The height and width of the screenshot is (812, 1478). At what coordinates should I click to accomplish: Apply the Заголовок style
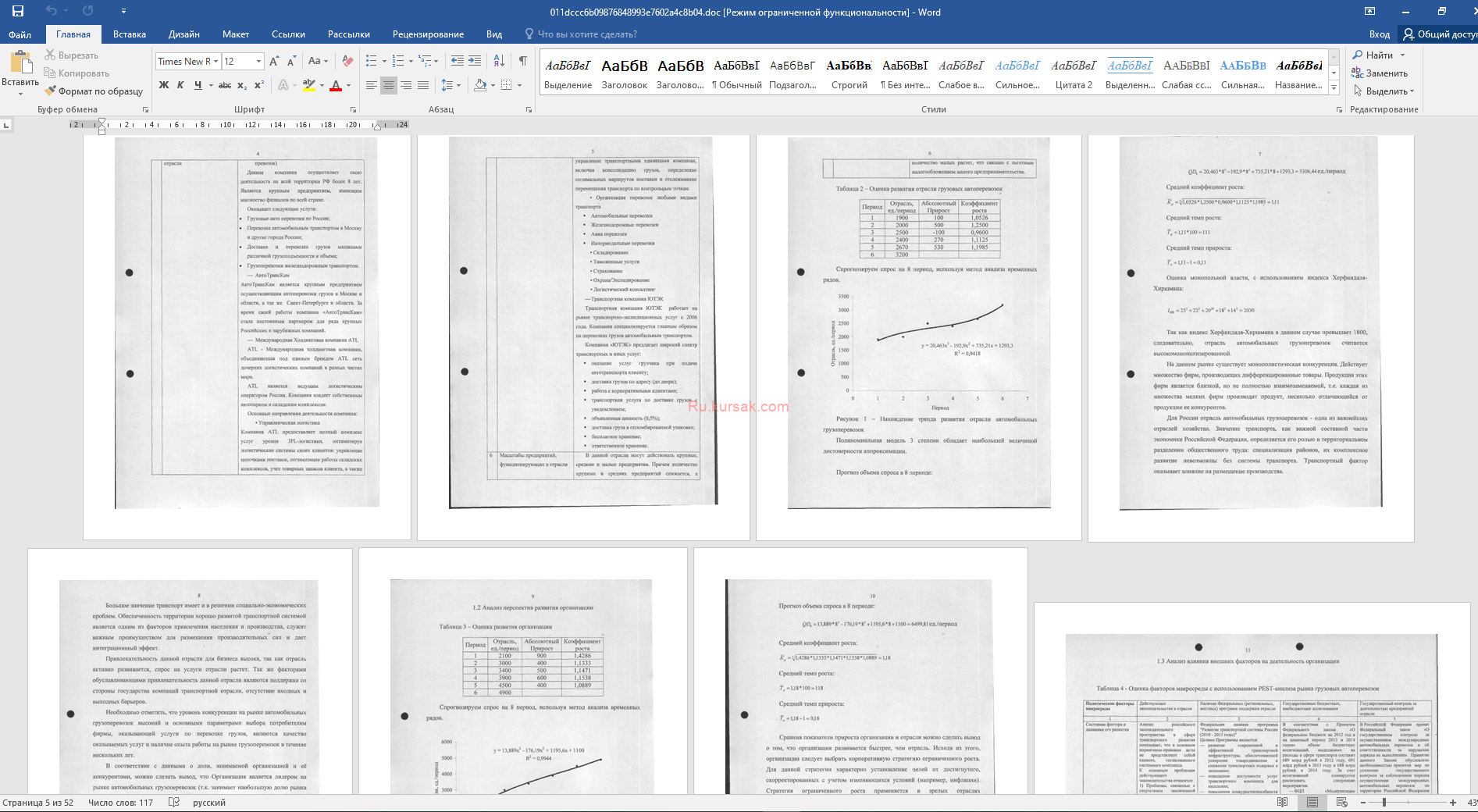point(625,74)
